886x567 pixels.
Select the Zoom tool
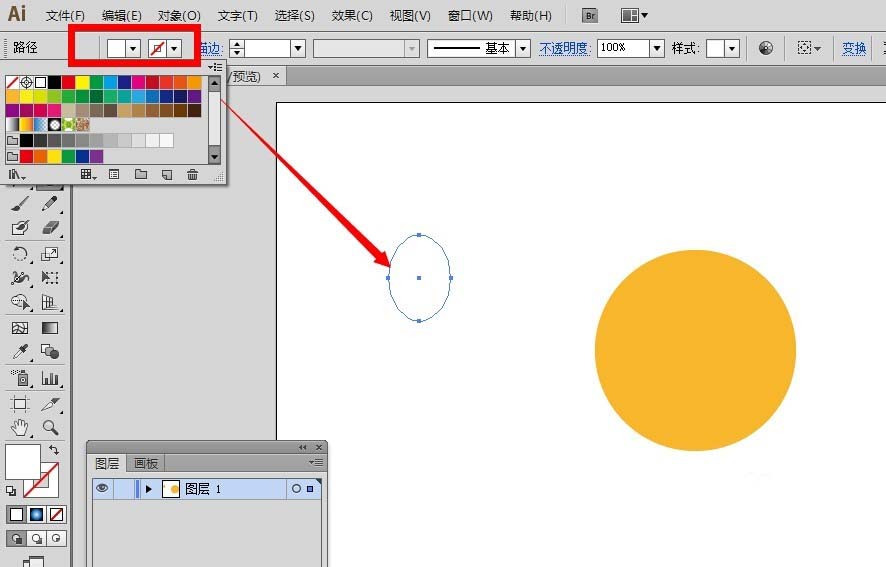tap(50, 427)
